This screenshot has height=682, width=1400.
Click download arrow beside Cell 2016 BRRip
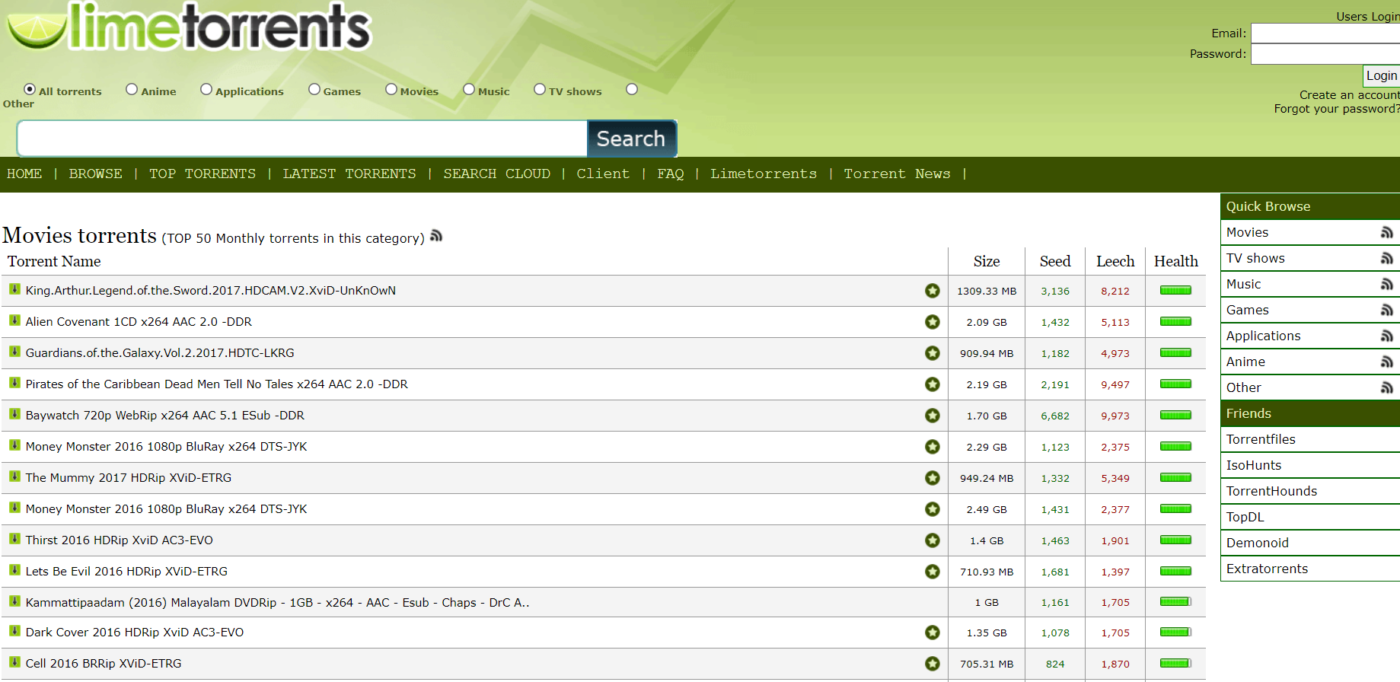point(15,662)
